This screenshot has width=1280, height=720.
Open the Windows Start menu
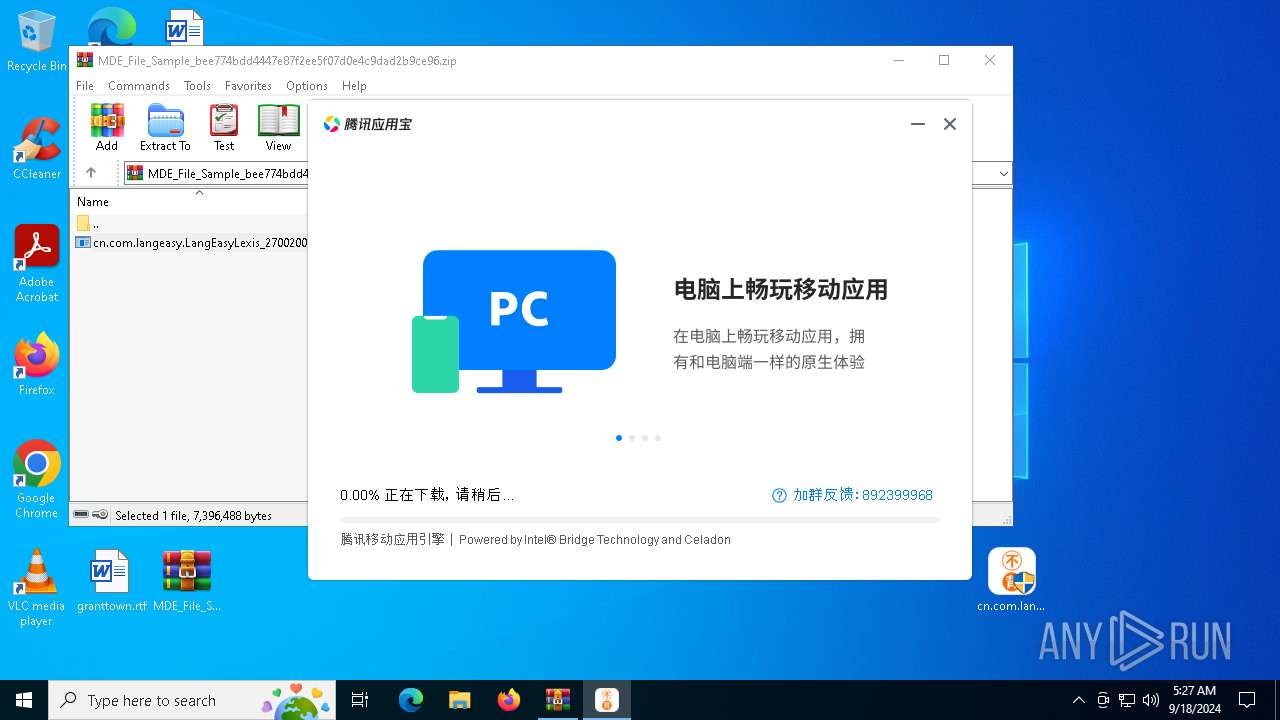click(24, 700)
